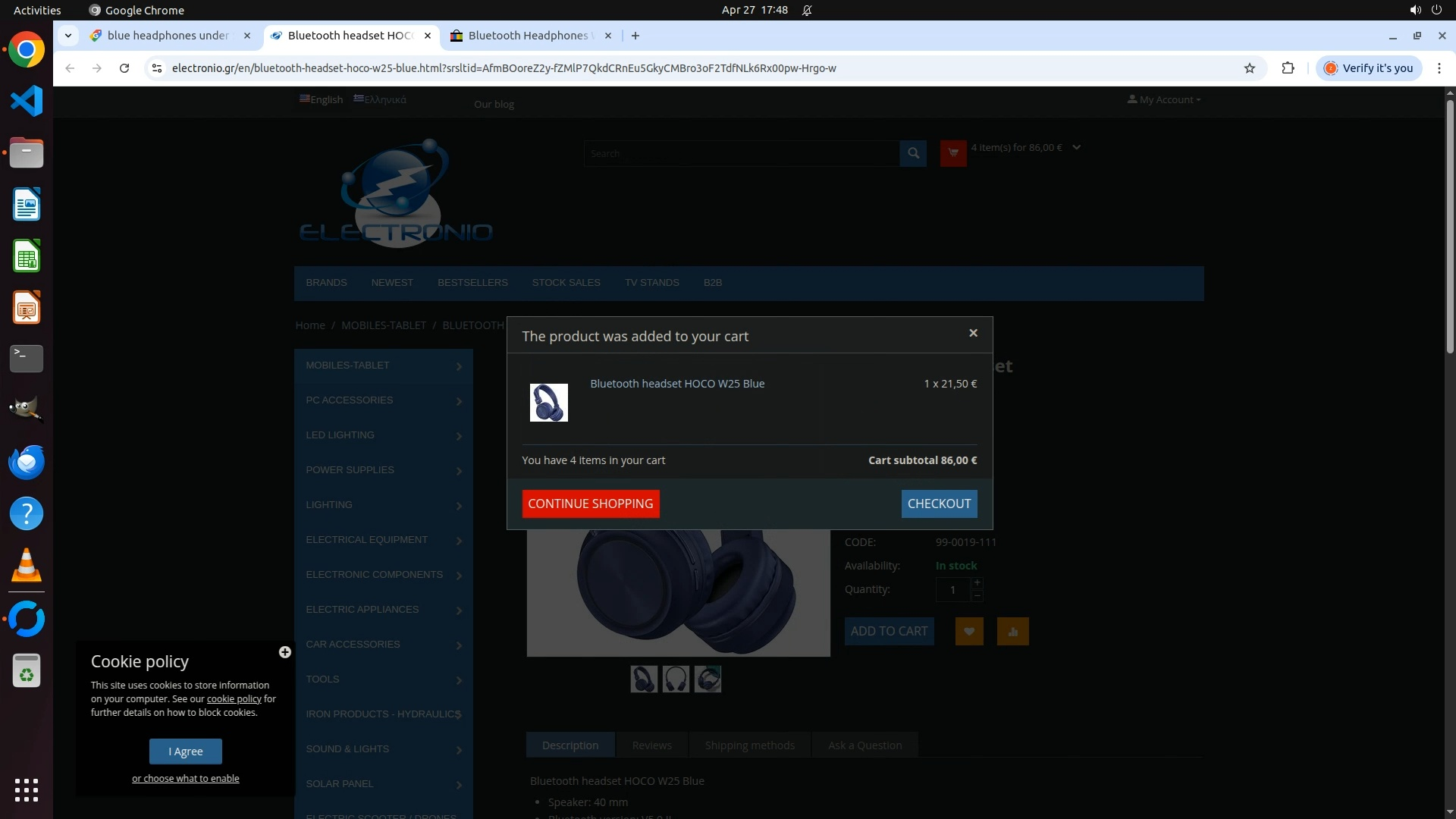Screen dimensions: 1456x819
Task: Proceed with CHECKOUT button
Action: [x=939, y=504]
